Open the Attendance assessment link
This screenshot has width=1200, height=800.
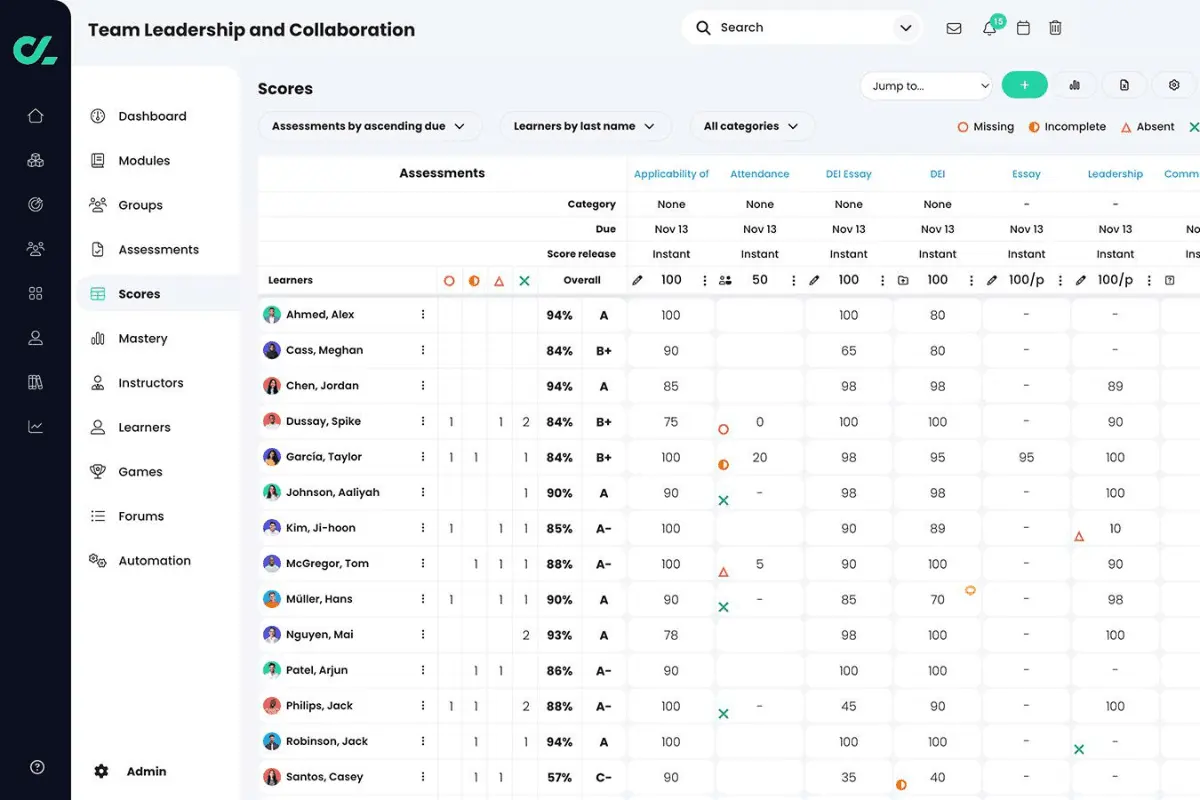[760, 174]
